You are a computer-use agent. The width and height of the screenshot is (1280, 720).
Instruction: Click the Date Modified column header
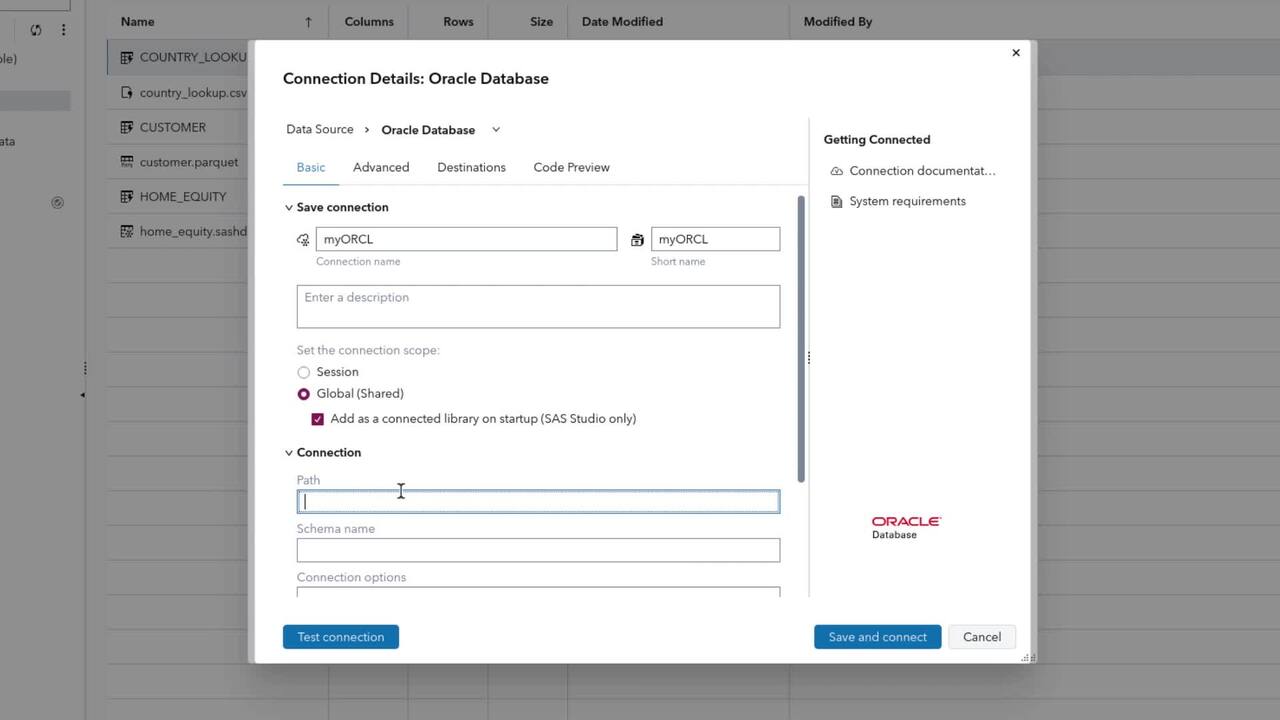coord(622,22)
